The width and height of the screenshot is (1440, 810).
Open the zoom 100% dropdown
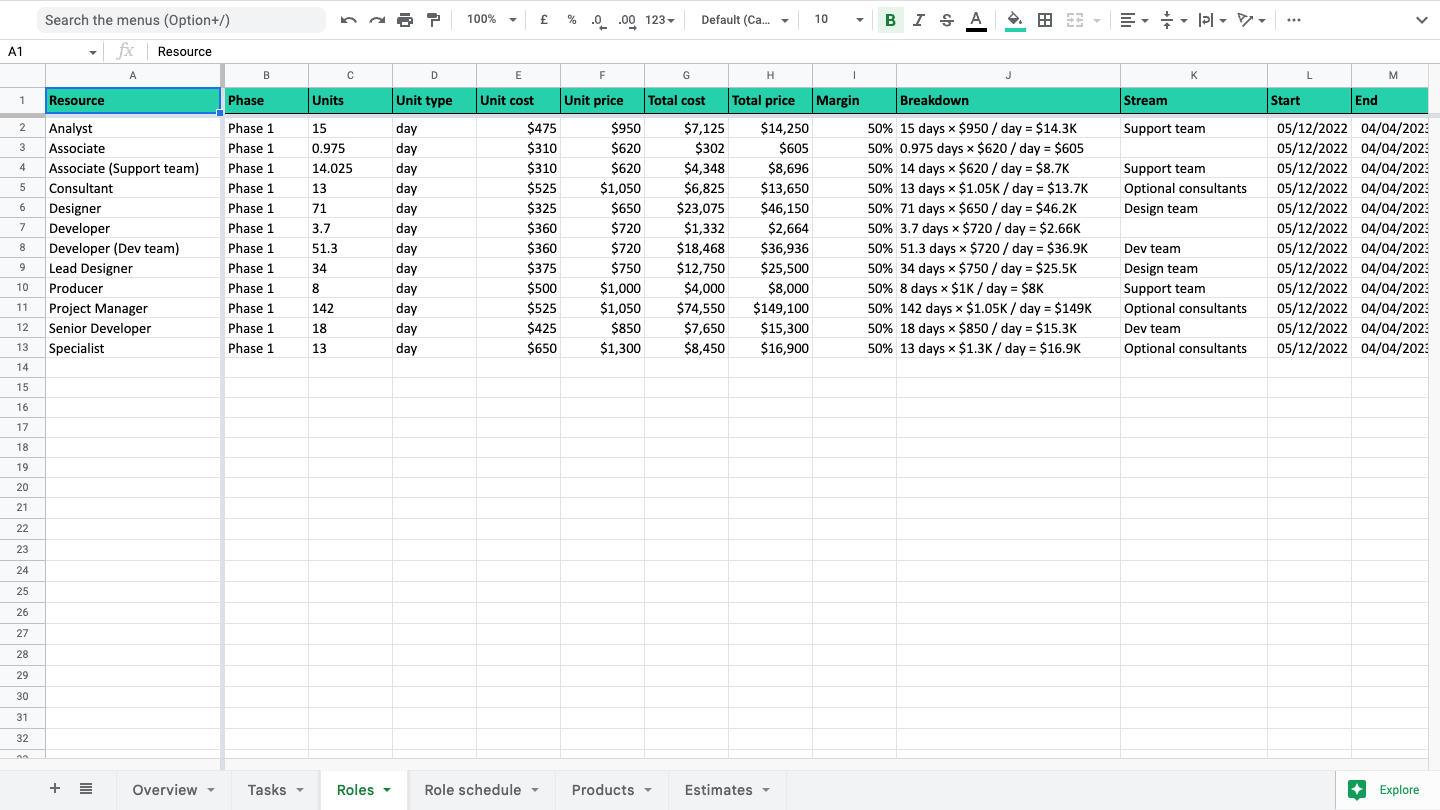(492, 20)
